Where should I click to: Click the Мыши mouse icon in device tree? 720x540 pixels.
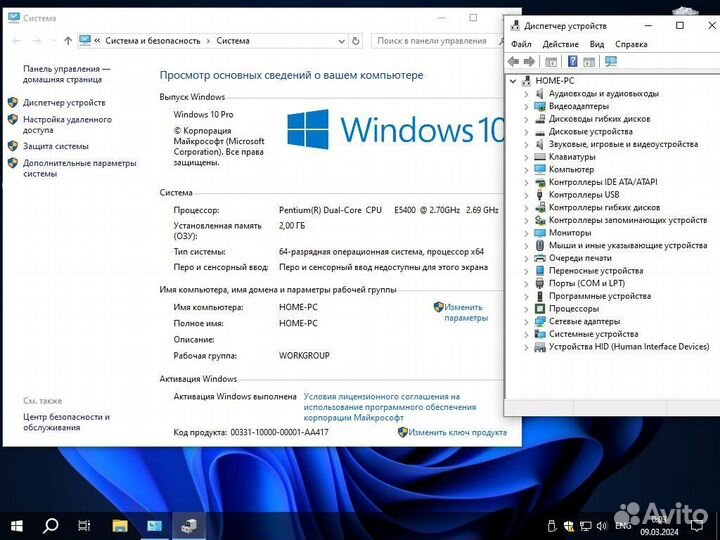540,245
